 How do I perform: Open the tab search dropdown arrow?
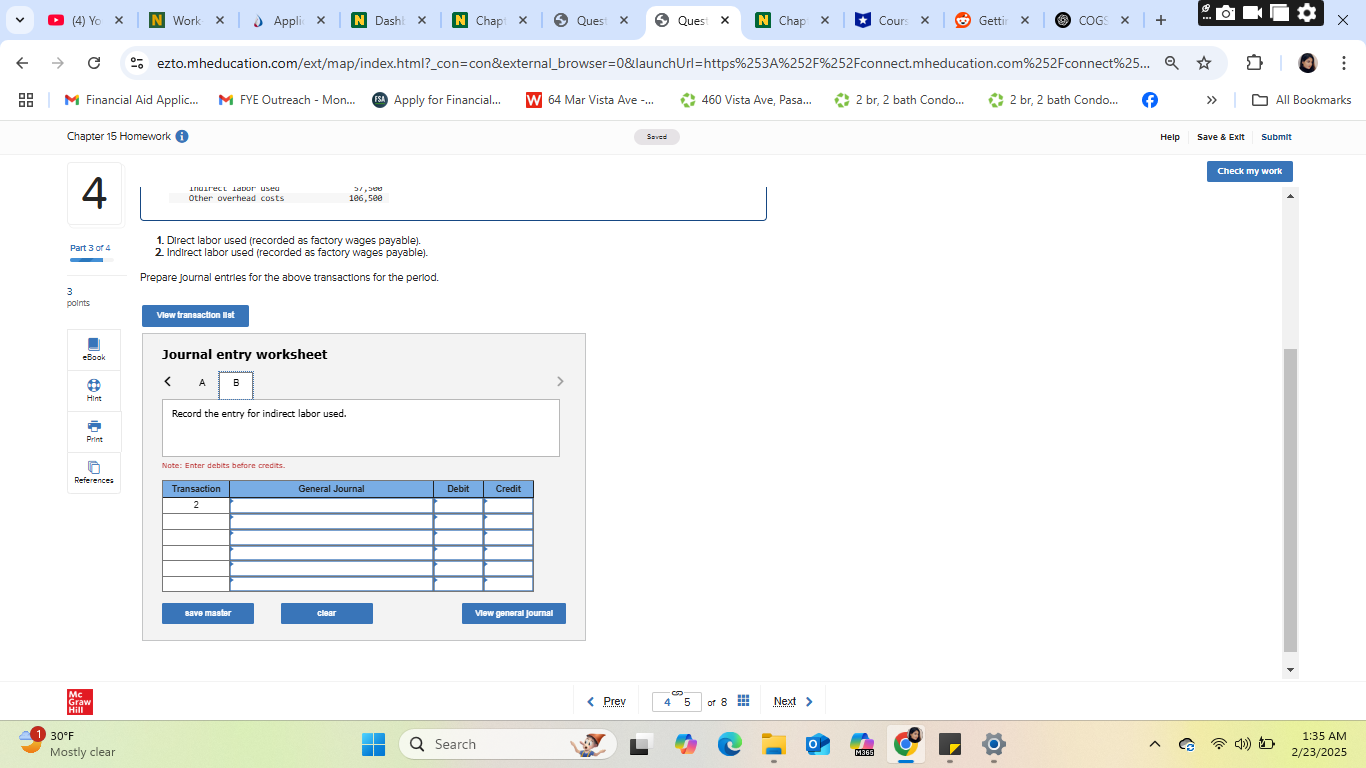(x=20, y=20)
